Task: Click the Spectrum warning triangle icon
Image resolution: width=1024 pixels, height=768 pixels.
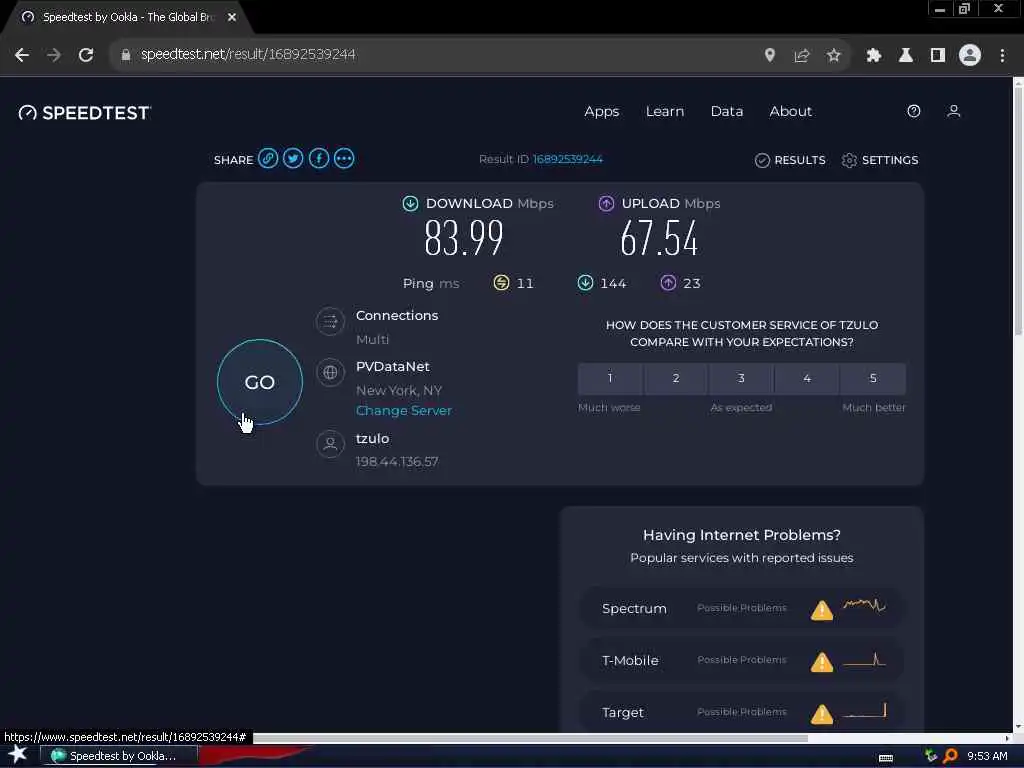Action: pos(822,610)
